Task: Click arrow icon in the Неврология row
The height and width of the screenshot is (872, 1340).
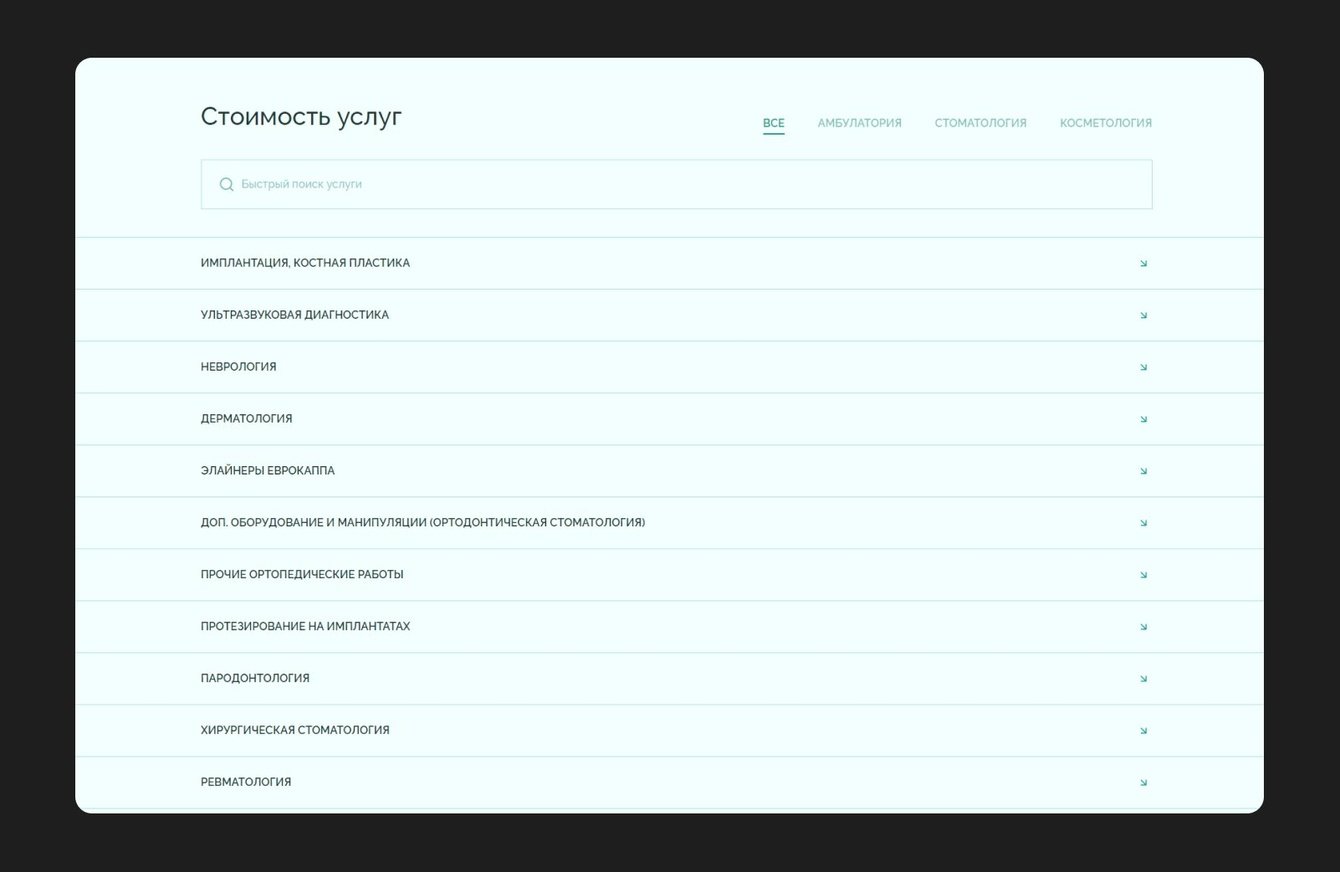Action: [x=1143, y=368]
